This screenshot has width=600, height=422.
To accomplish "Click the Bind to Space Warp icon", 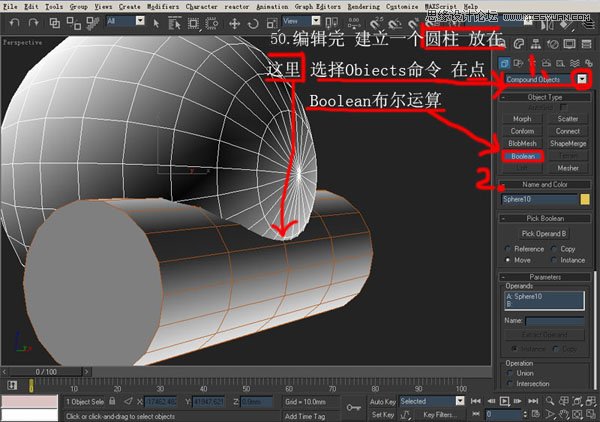I will click(x=92, y=23).
